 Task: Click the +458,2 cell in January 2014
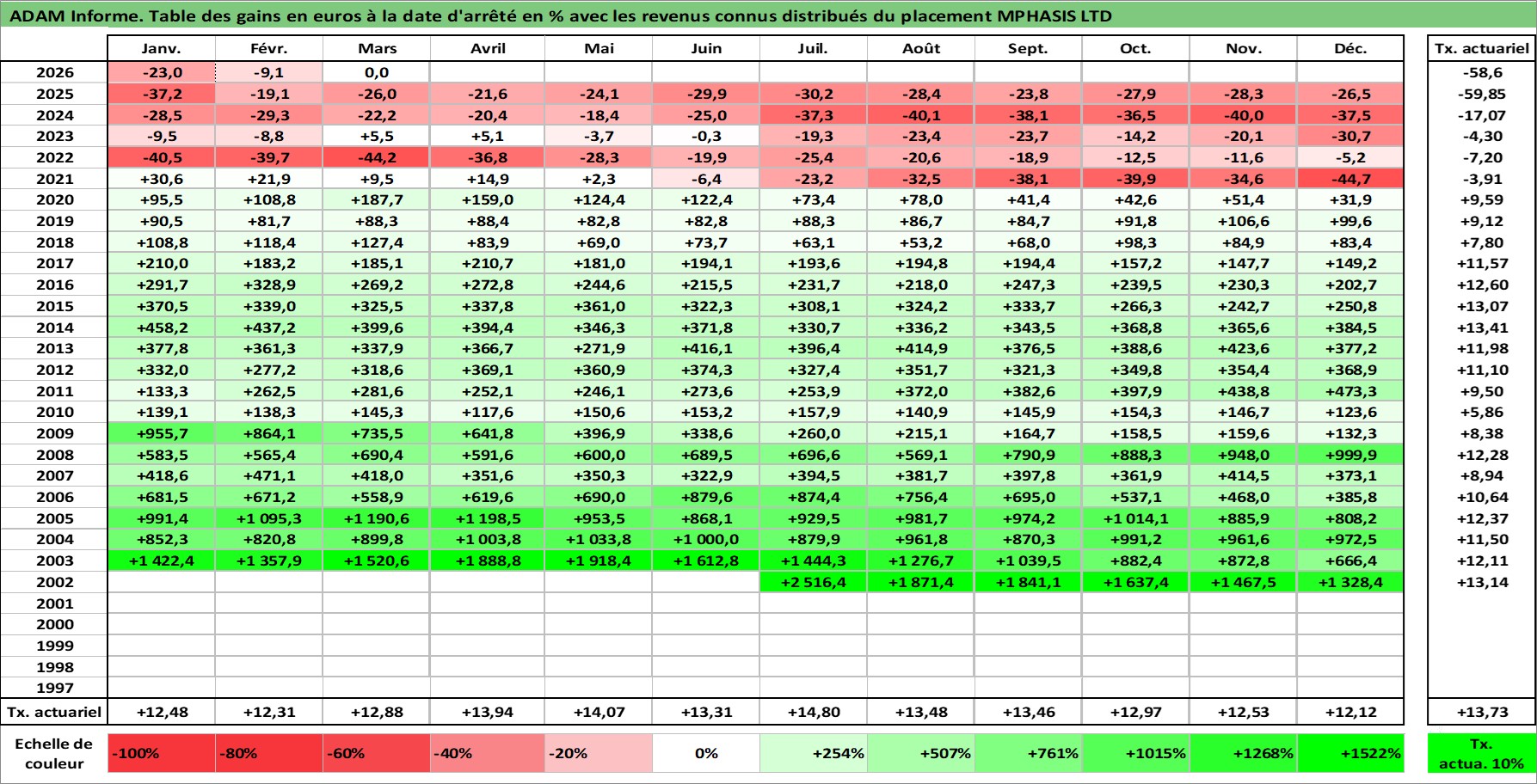(162, 328)
